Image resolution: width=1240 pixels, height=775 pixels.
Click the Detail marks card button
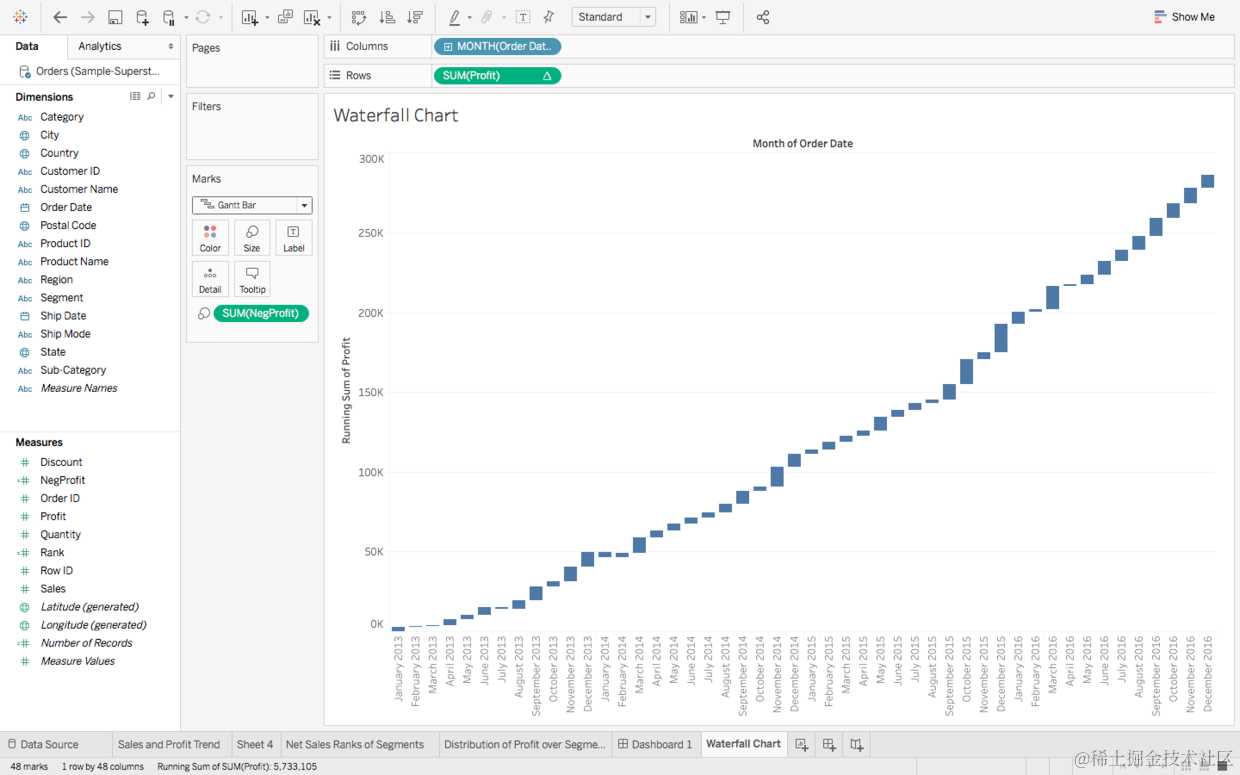(x=210, y=279)
